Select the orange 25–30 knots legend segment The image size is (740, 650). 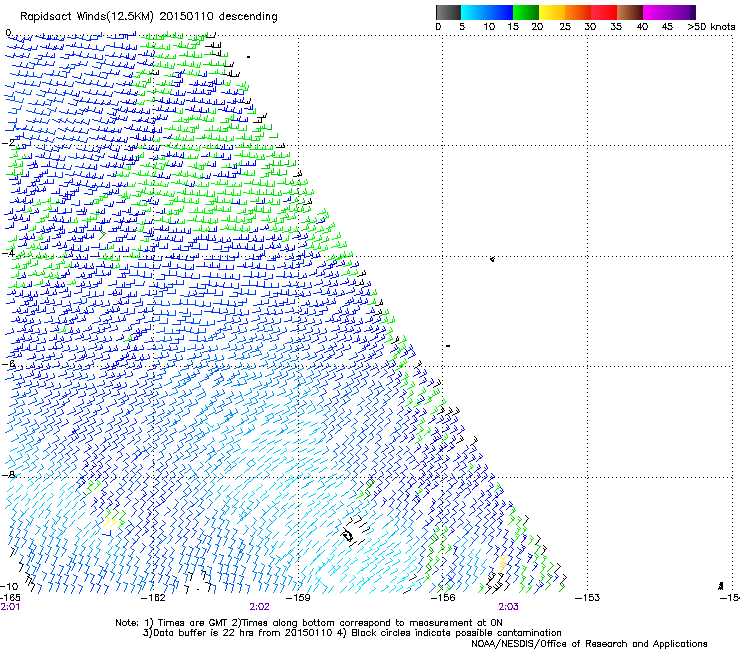coord(578,12)
